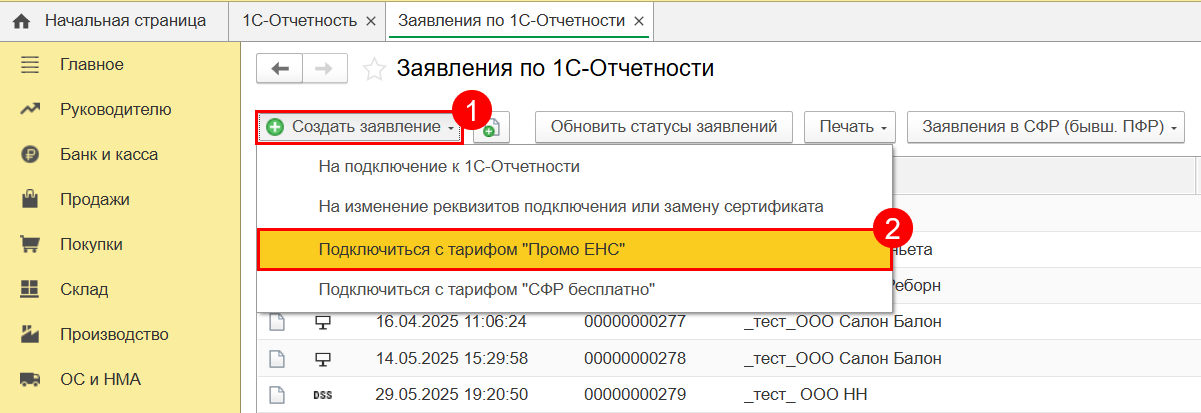Click the Банк и касса ruble icon
The image size is (1201, 413).
(30, 155)
